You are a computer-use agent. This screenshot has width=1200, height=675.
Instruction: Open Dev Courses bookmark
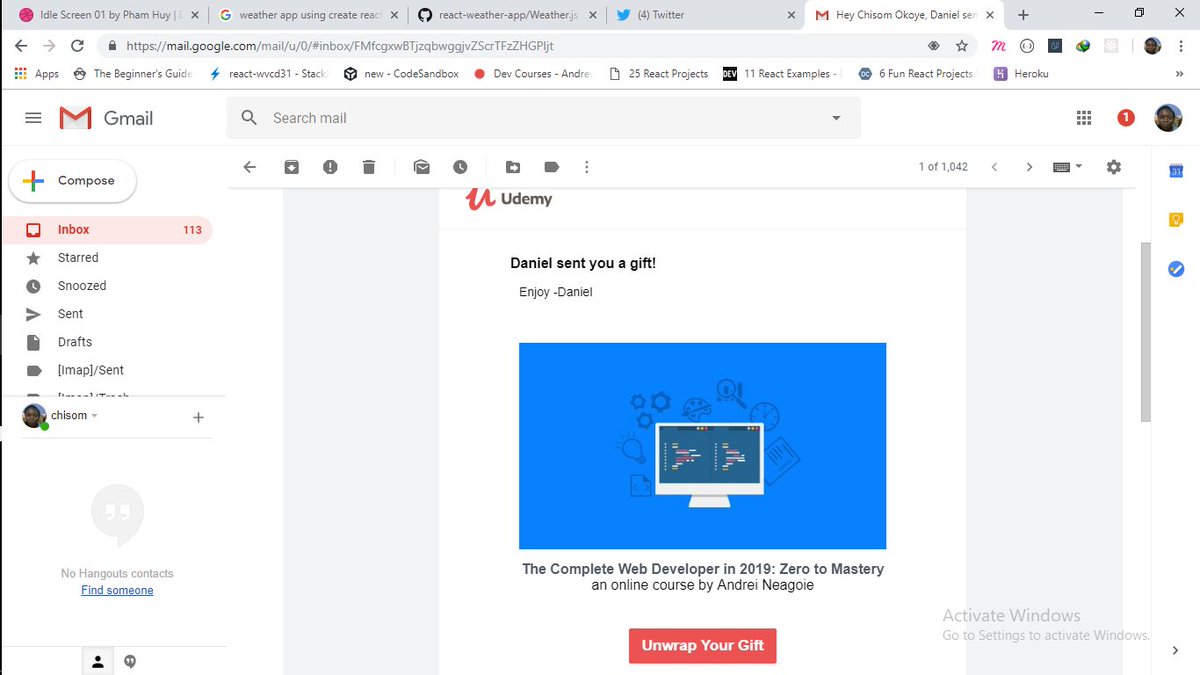(x=533, y=73)
